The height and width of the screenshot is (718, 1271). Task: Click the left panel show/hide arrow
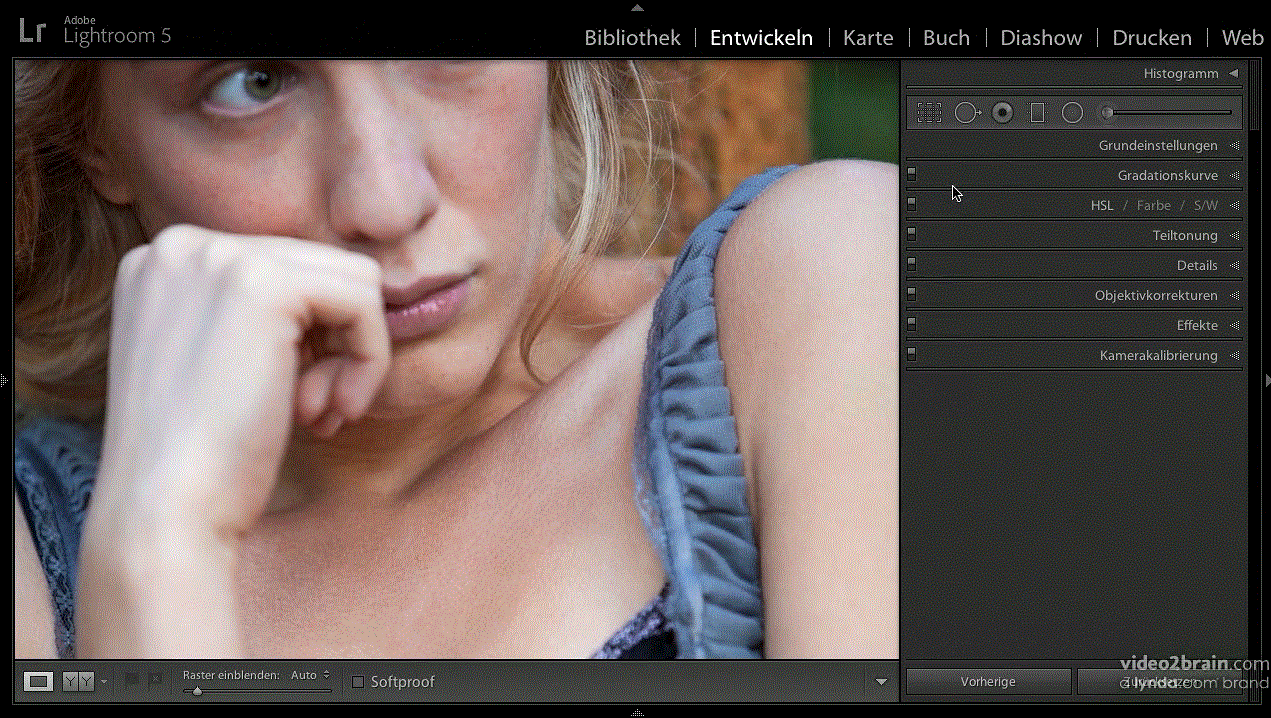coord(4,380)
